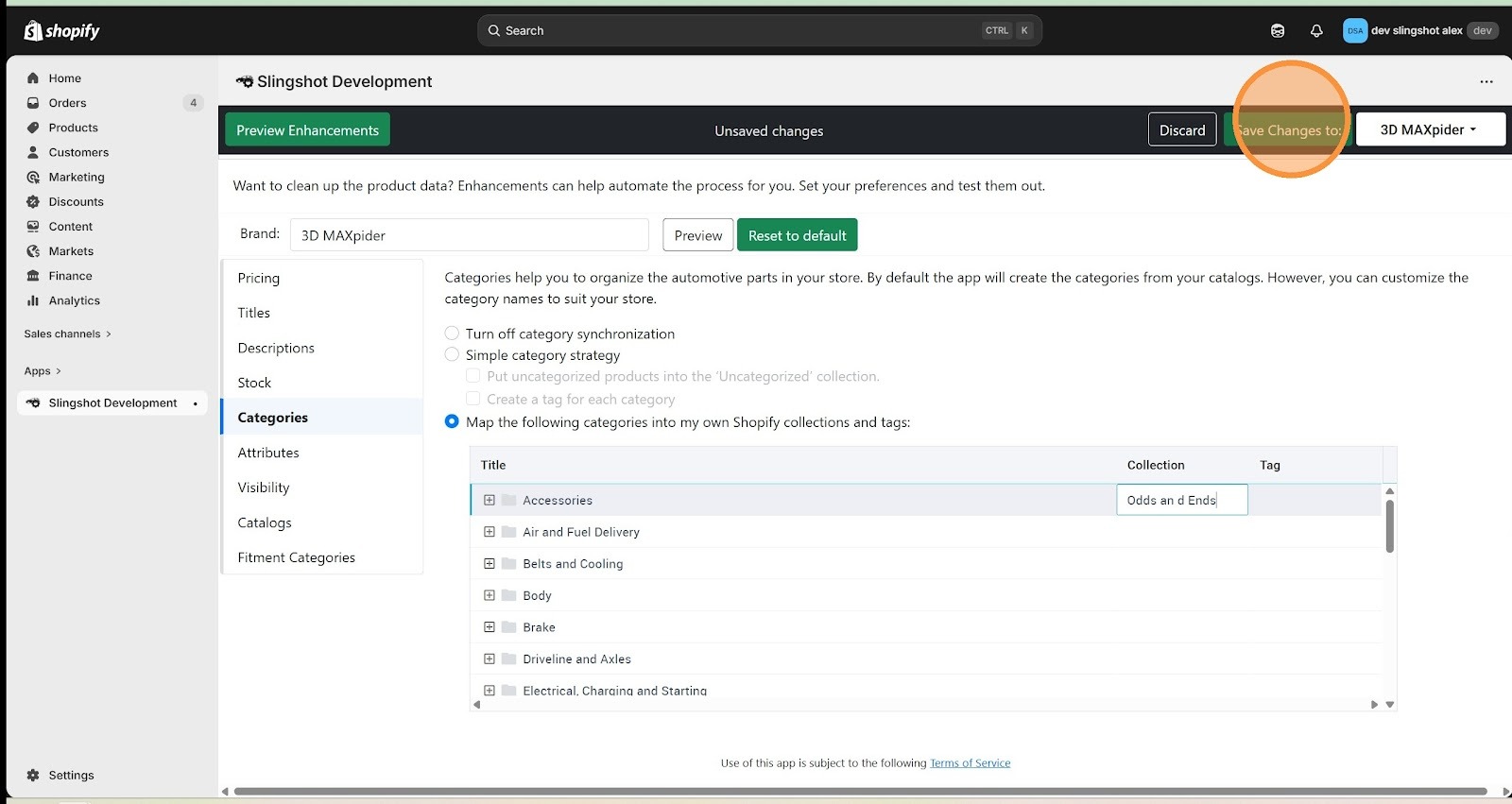The height and width of the screenshot is (804, 1512).
Task: Open the Visibility settings tab
Action: (321, 488)
